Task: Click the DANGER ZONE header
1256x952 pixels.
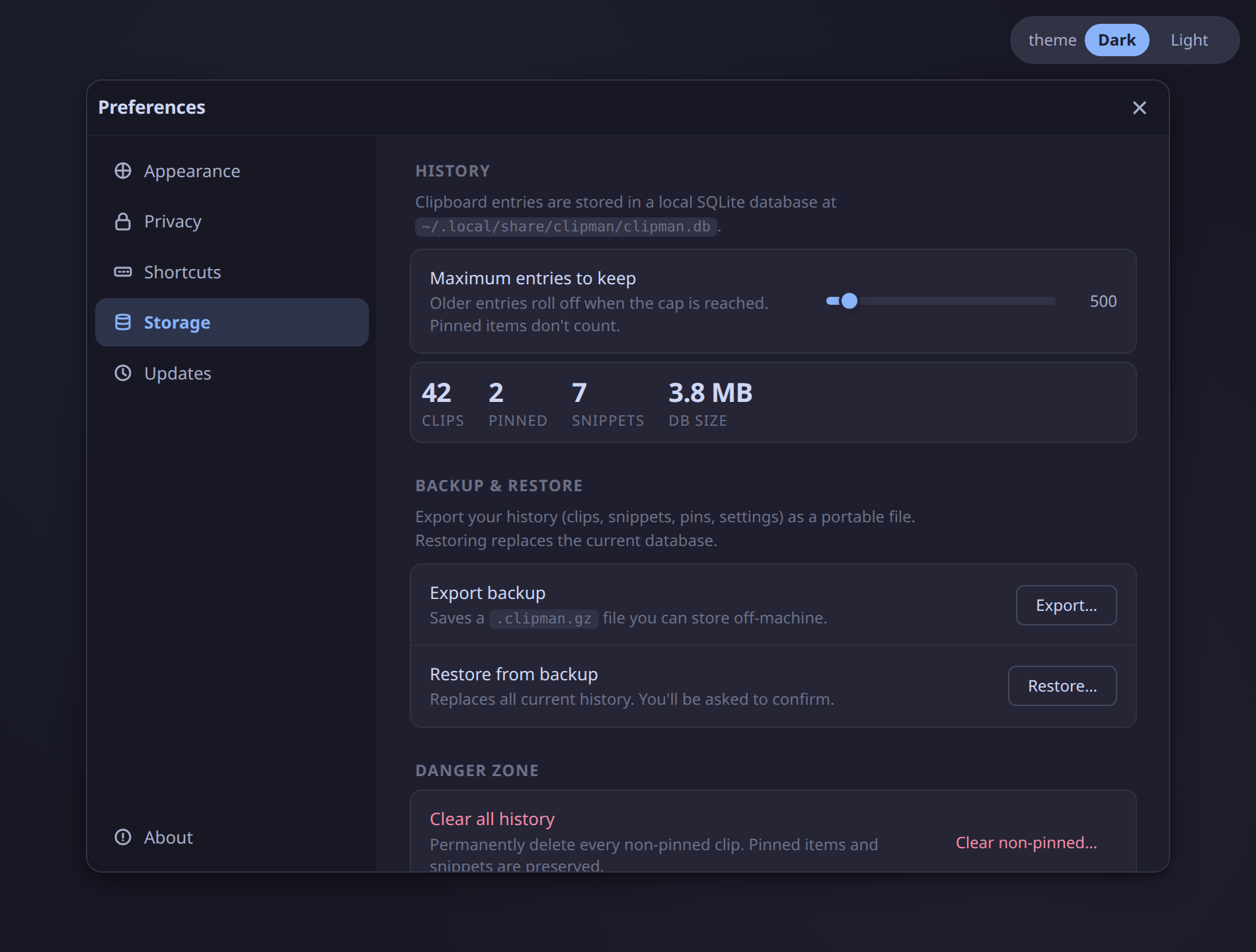Action: (477, 771)
